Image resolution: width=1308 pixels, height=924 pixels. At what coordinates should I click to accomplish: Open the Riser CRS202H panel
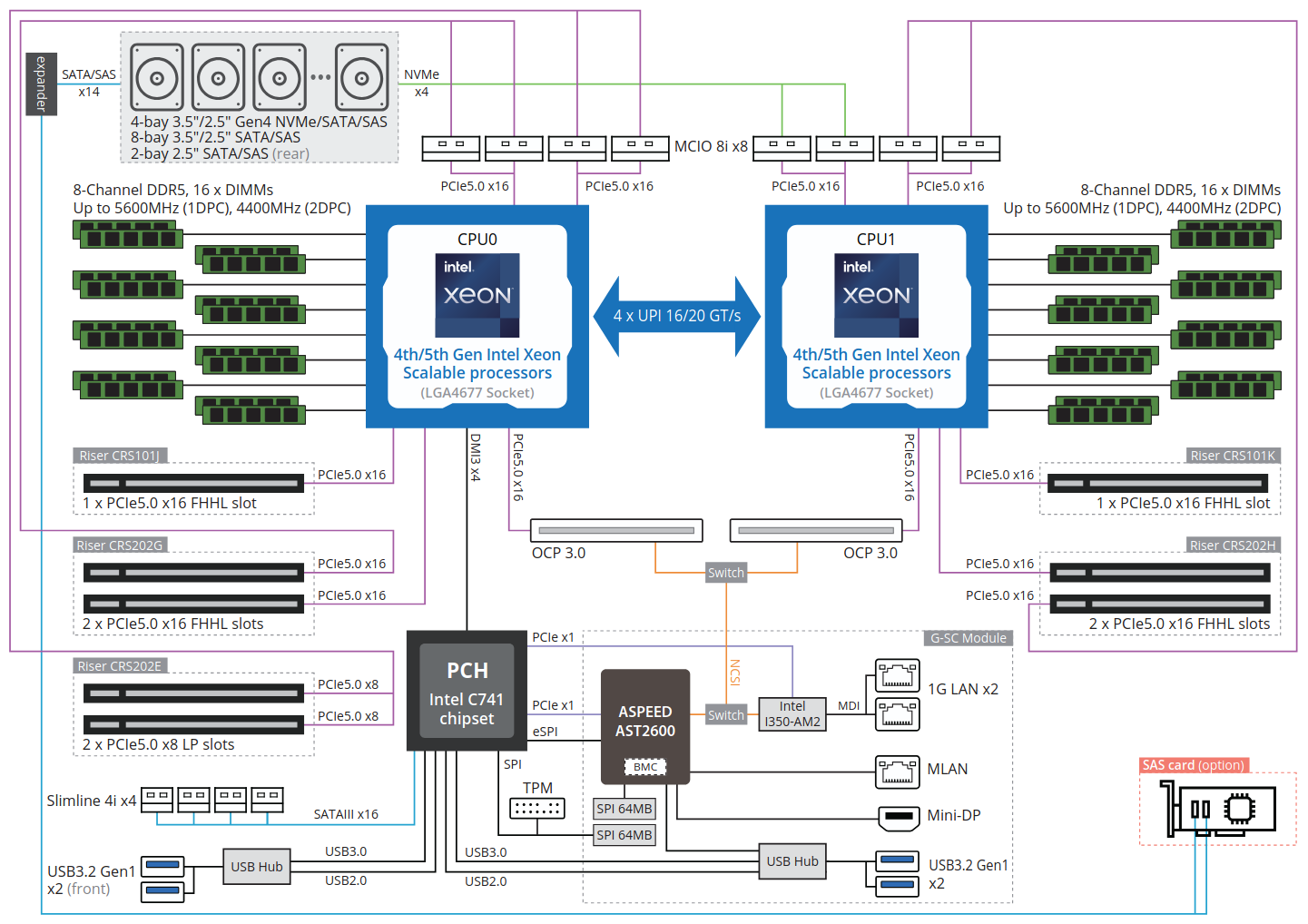[1234, 545]
